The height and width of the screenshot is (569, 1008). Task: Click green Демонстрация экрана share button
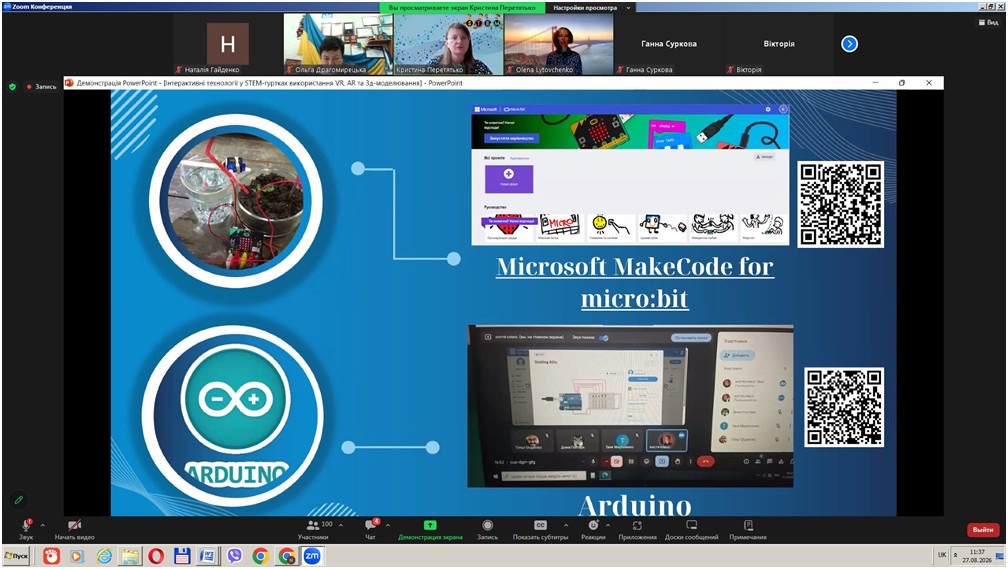click(430, 529)
